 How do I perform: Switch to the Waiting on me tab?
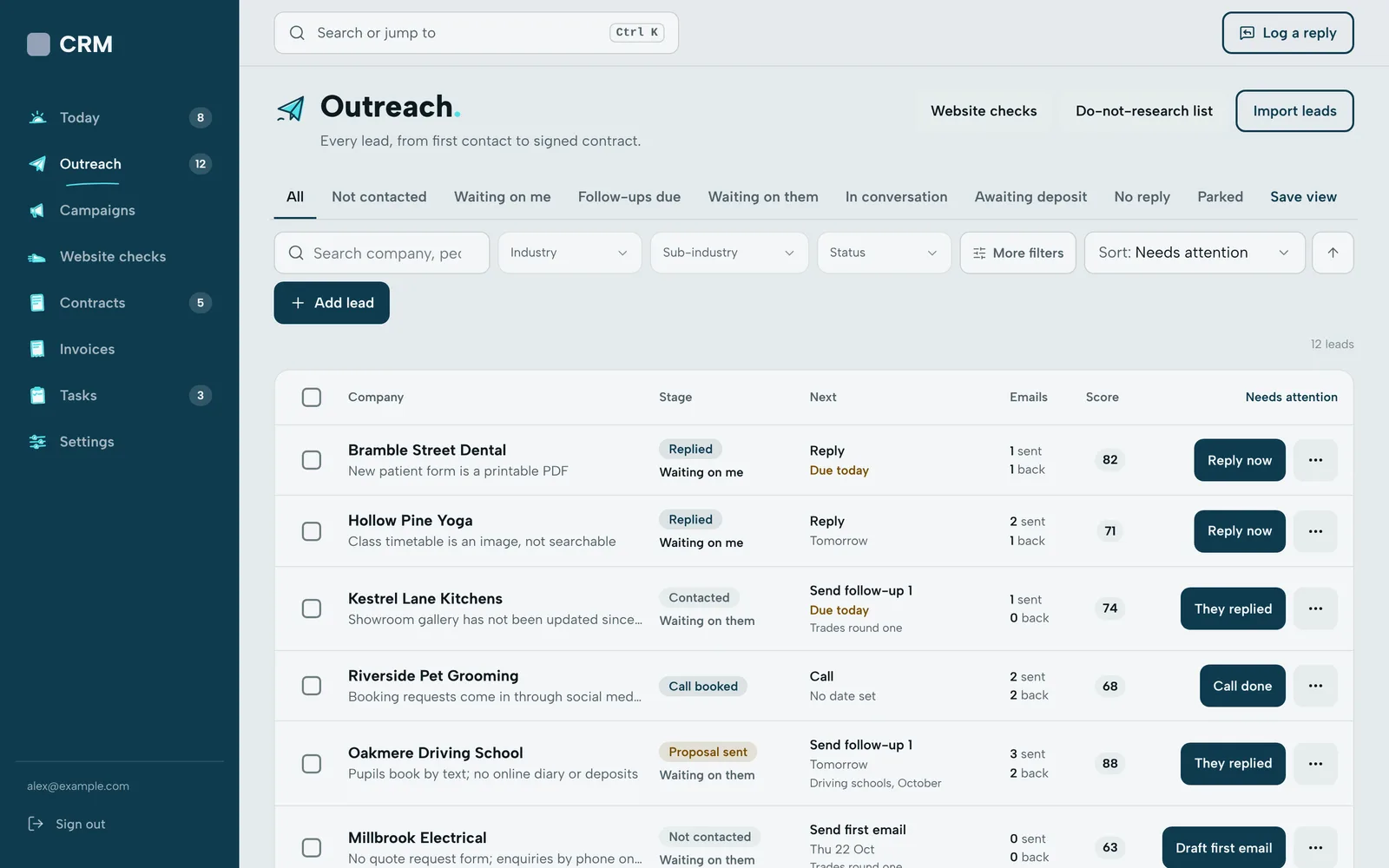pyautogui.click(x=503, y=197)
